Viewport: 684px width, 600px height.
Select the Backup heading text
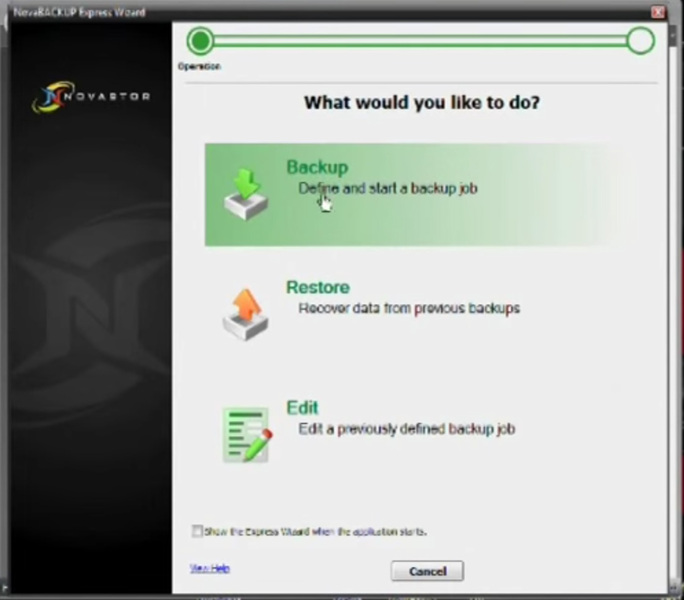pyautogui.click(x=317, y=167)
